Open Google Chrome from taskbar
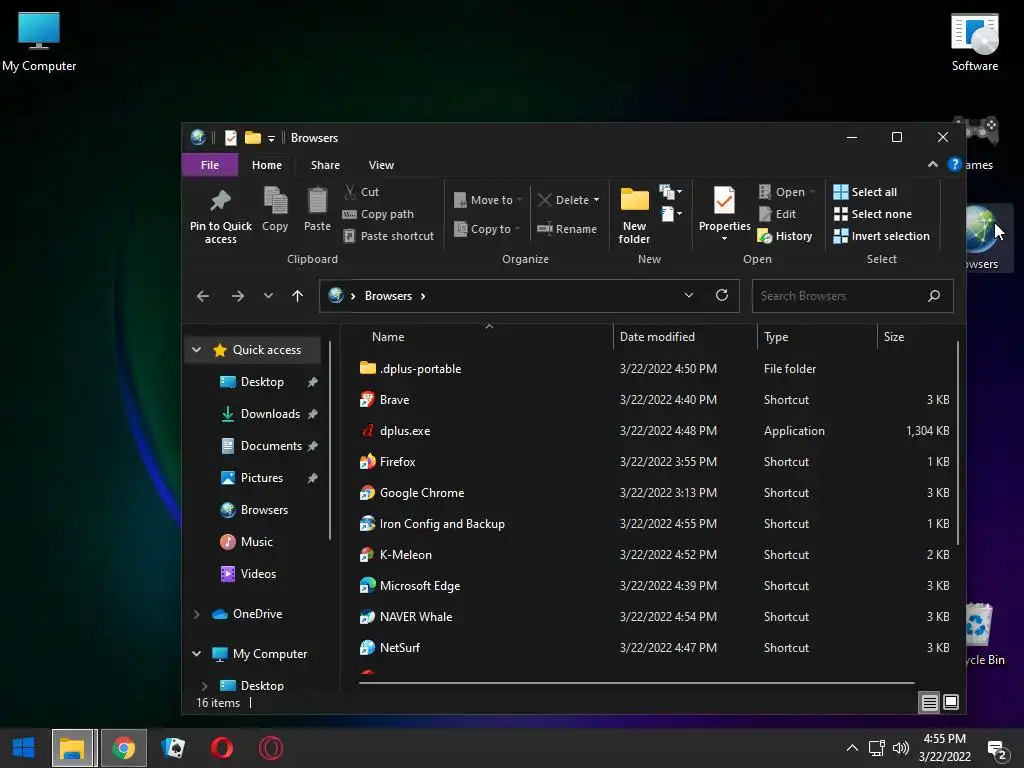1024x768 pixels. coord(123,748)
